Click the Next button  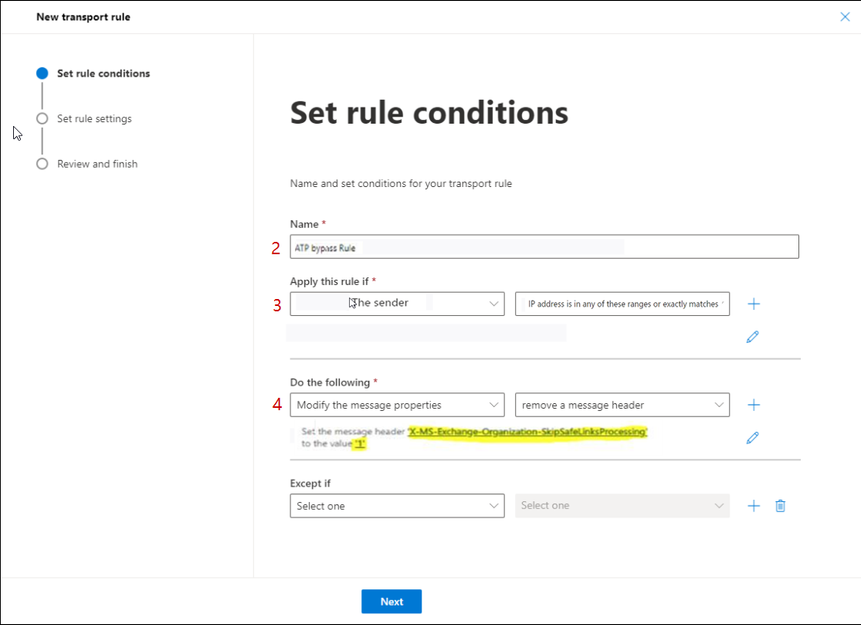tap(391, 601)
